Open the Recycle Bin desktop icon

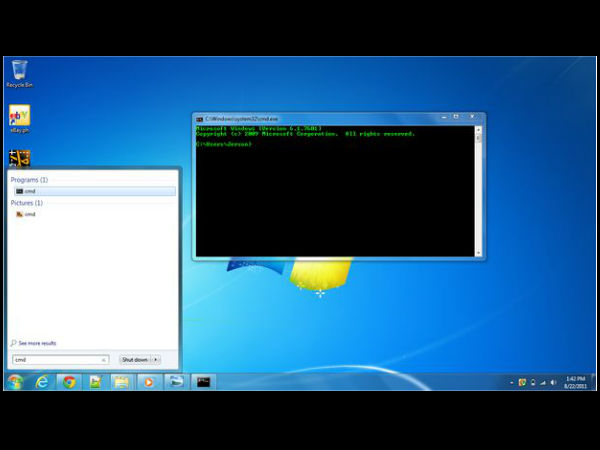point(20,73)
